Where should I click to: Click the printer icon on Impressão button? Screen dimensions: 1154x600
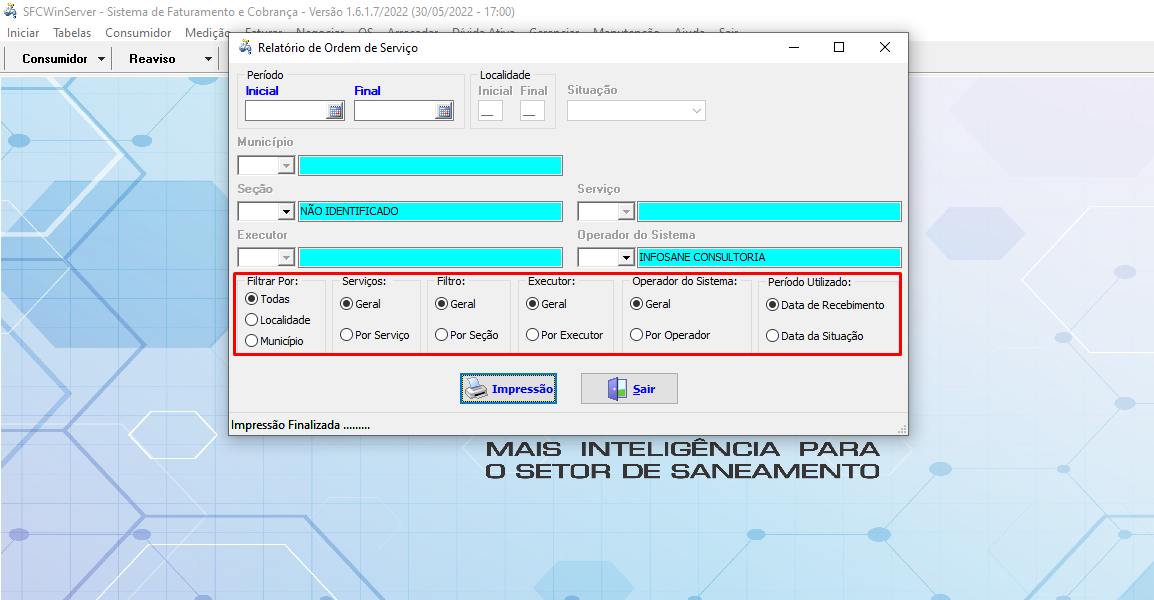473,388
